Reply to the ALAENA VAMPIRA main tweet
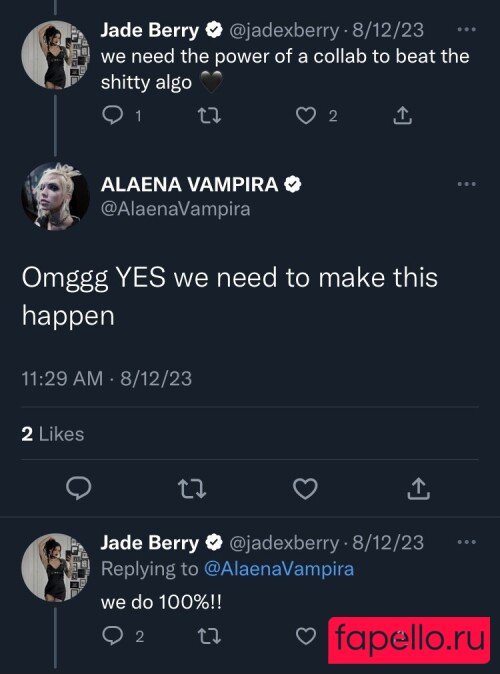The image size is (500, 674). [x=79, y=488]
